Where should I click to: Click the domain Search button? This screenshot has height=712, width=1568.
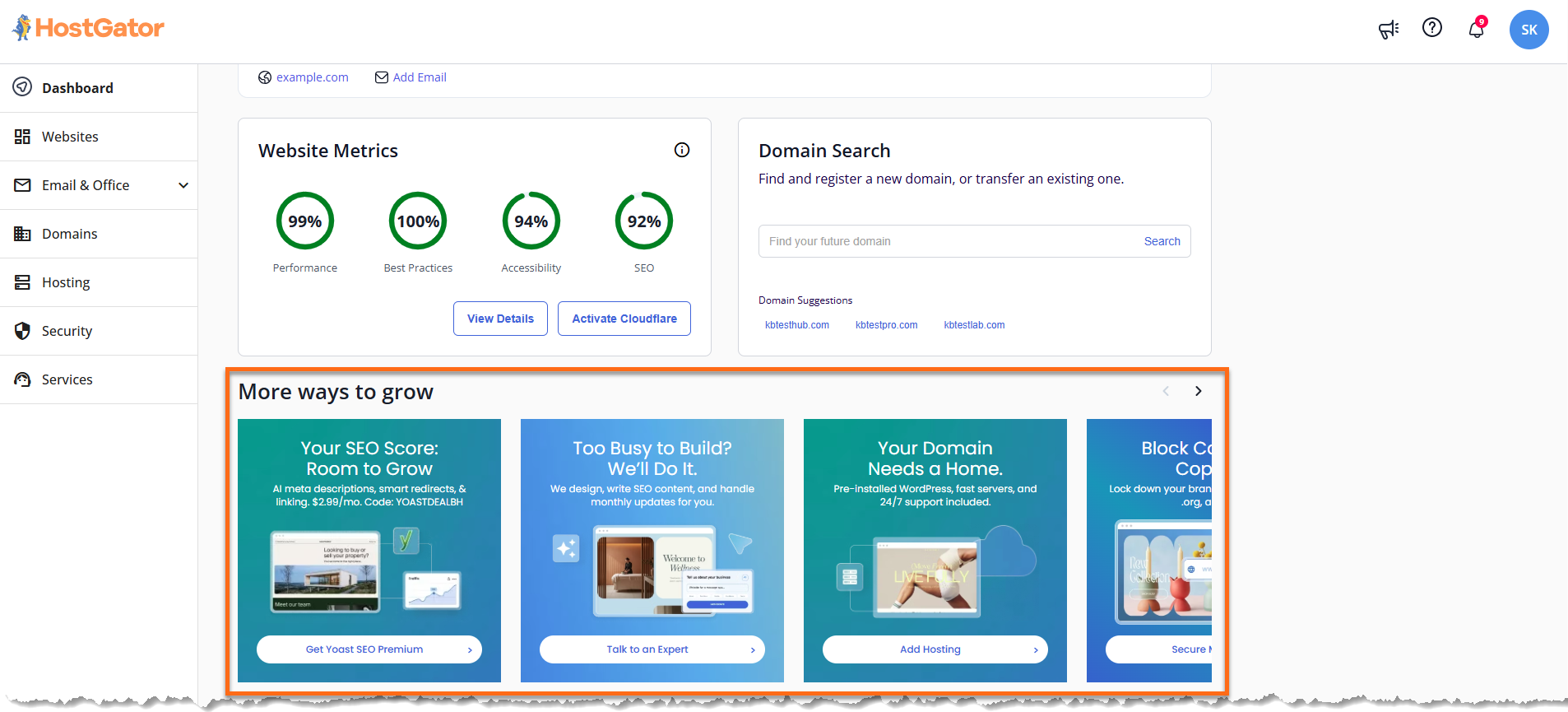point(1162,241)
